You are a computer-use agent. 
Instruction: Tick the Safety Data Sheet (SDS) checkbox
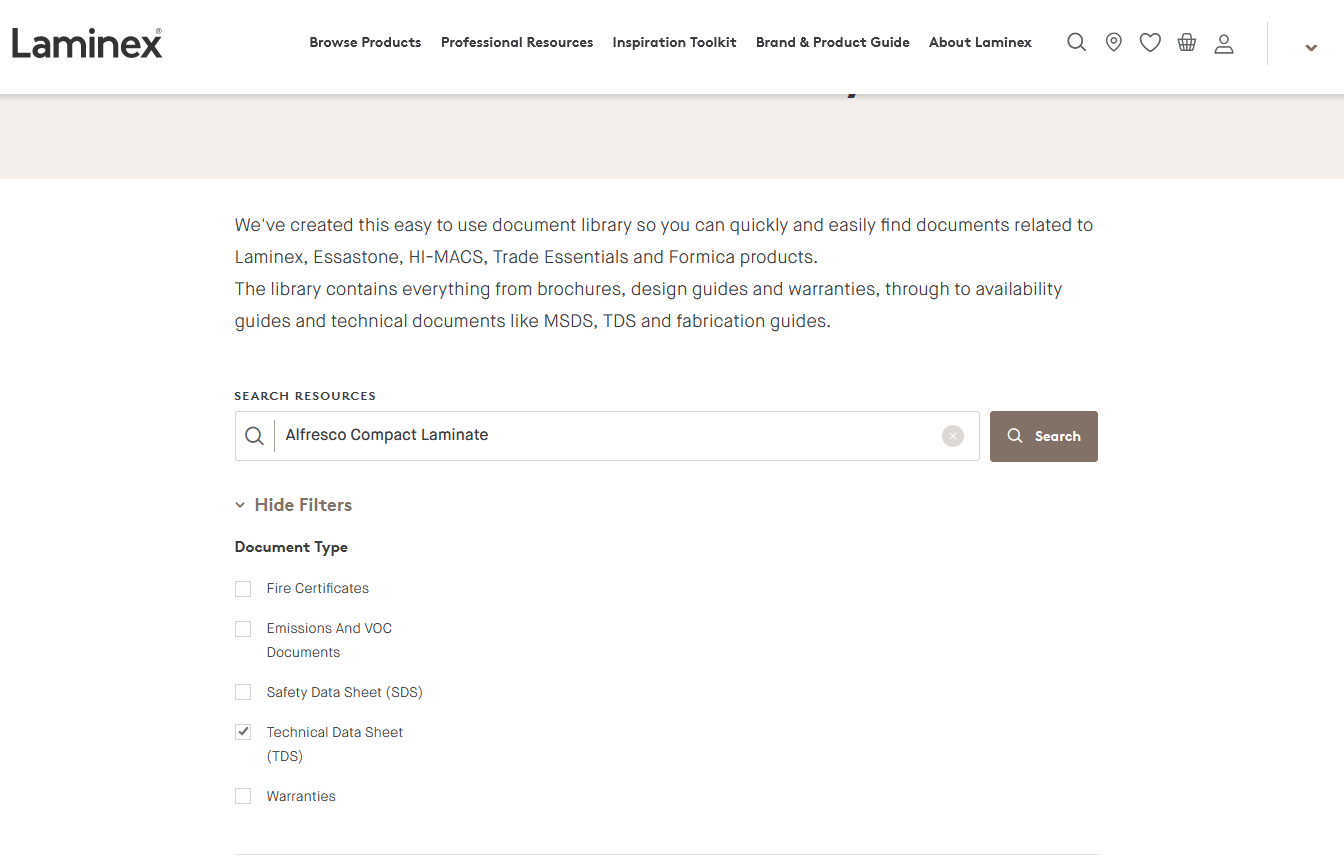243,692
